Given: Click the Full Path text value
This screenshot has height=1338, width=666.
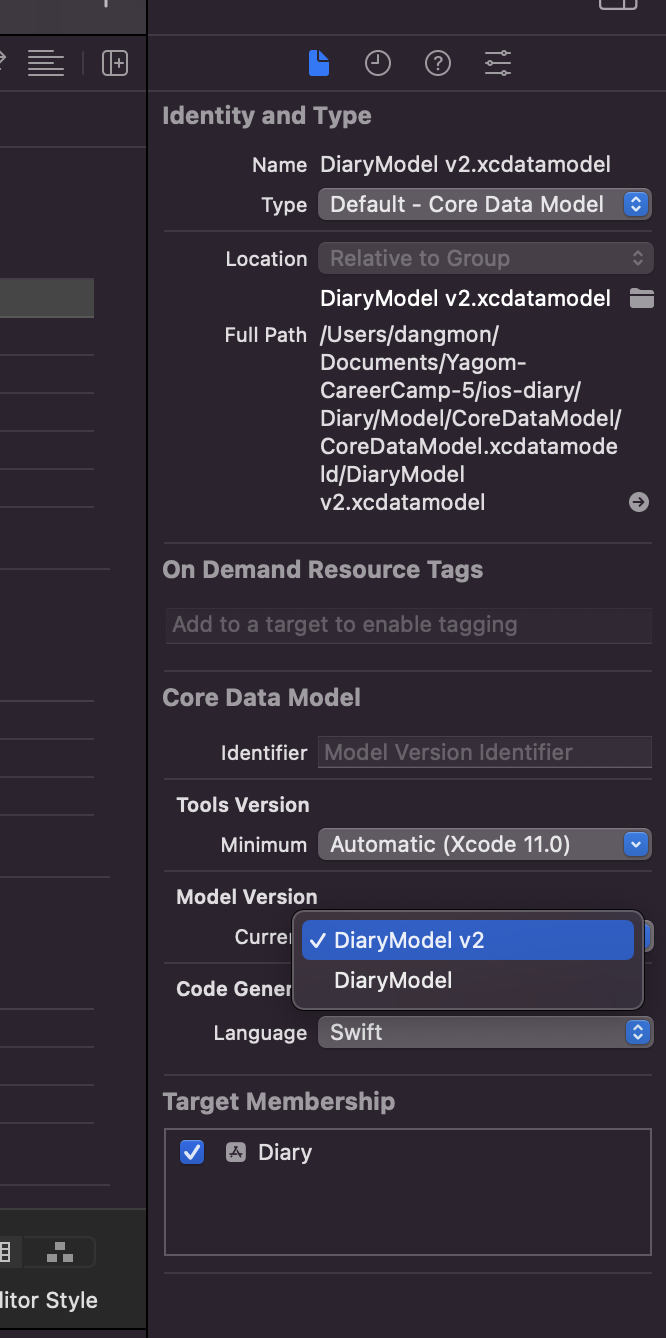Looking at the screenshot, I should pyautogui.click(x=469, y=418).
